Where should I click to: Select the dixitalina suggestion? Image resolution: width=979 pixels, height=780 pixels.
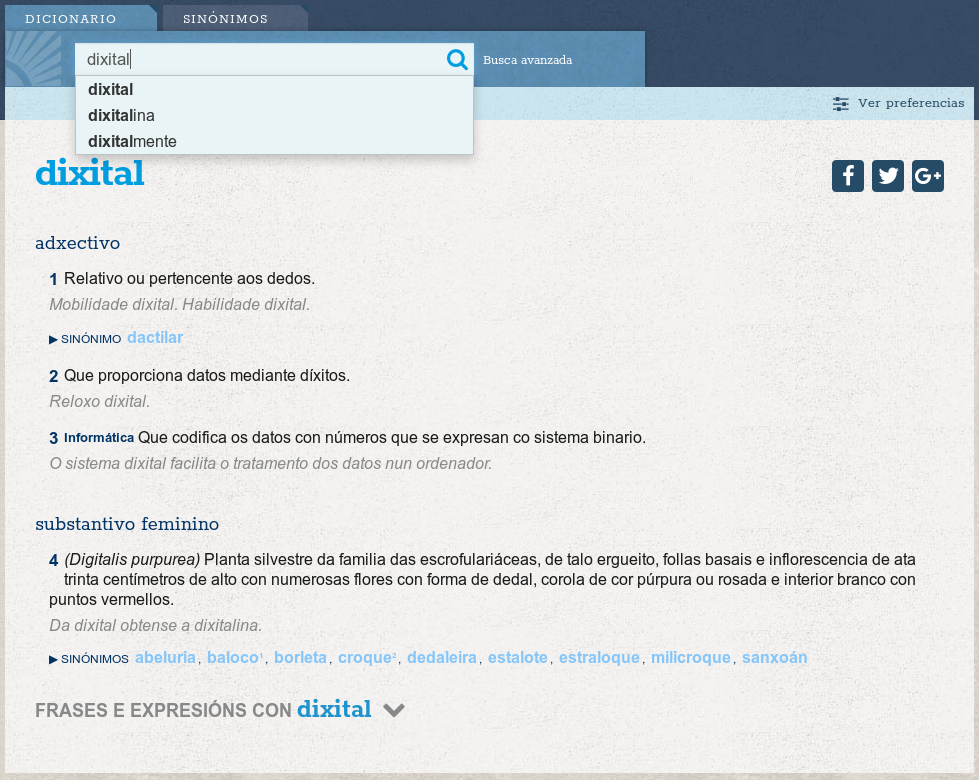(x=121, y=115)
